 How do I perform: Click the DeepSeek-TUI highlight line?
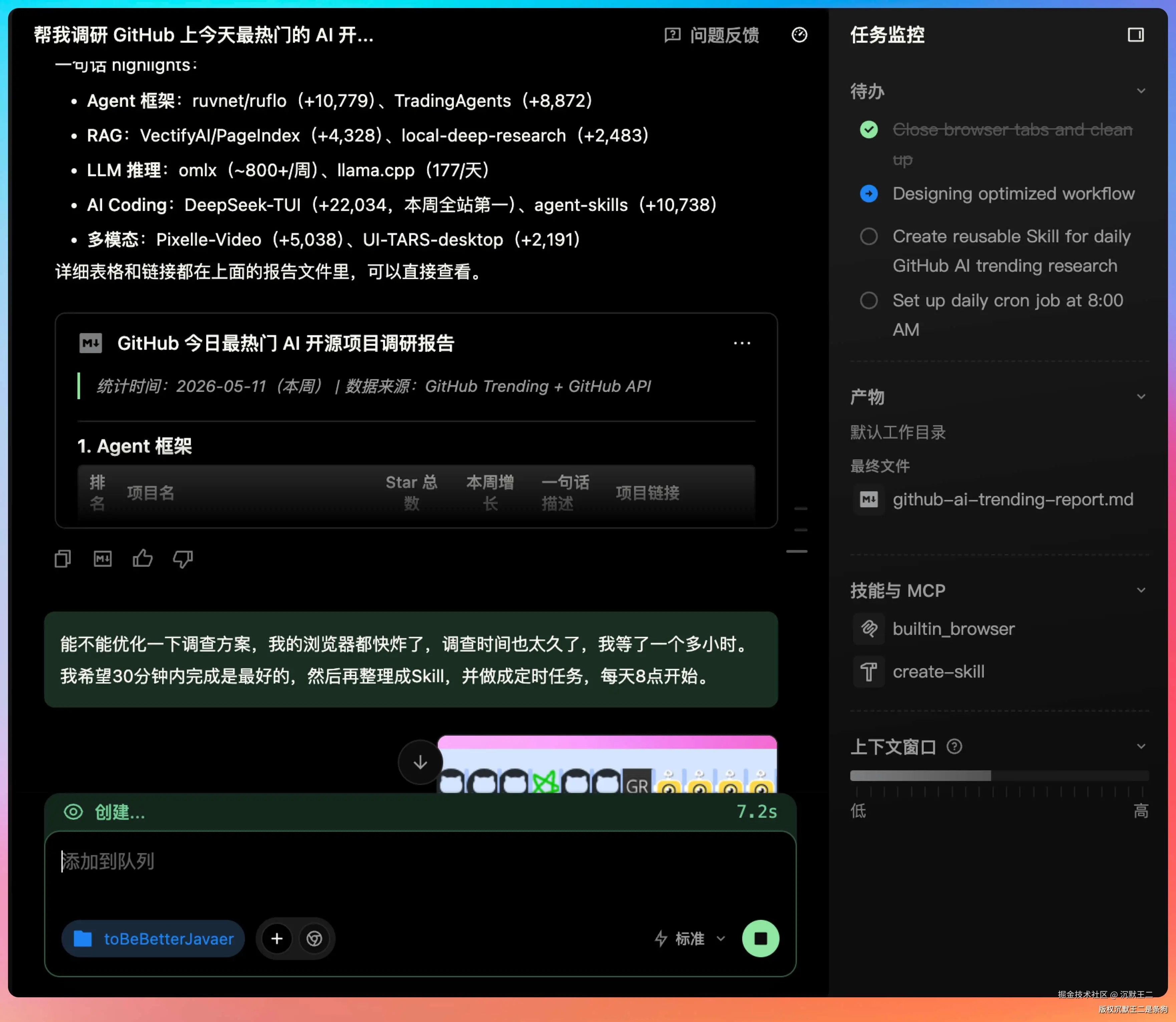tap(401, 205)
